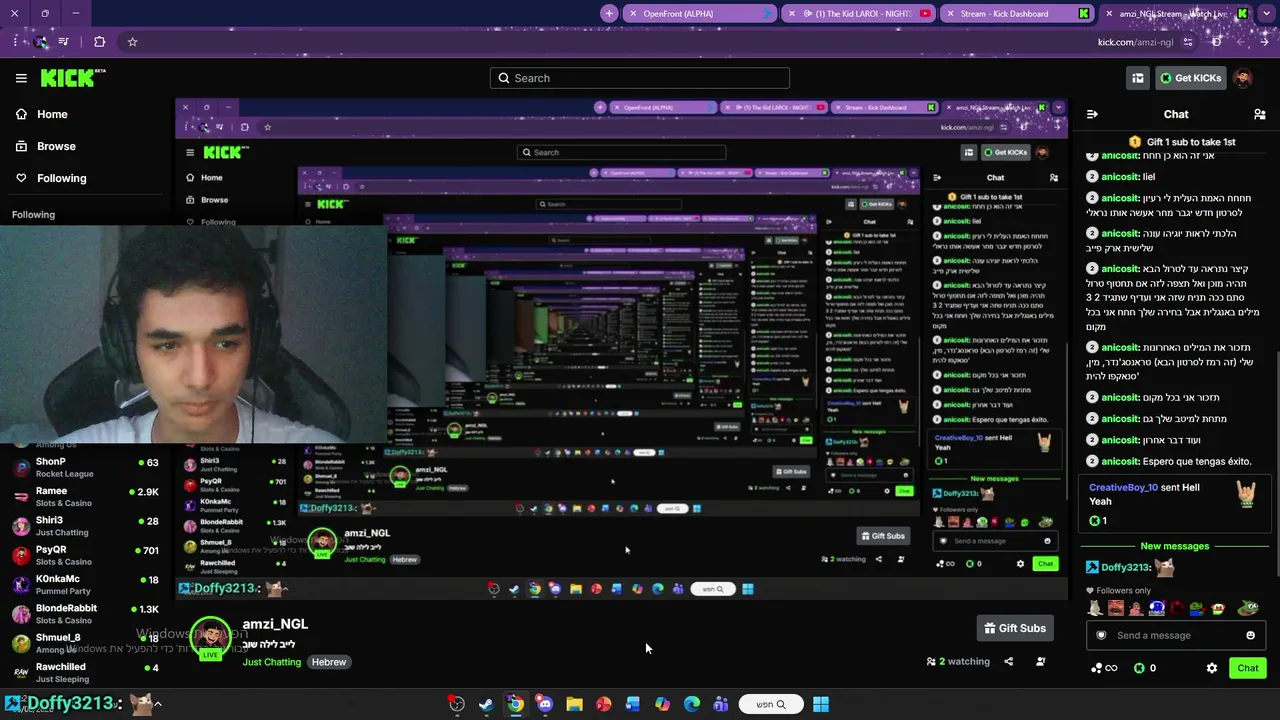Click the green KICKs balance icon under chat

(x=1139, y=668)
